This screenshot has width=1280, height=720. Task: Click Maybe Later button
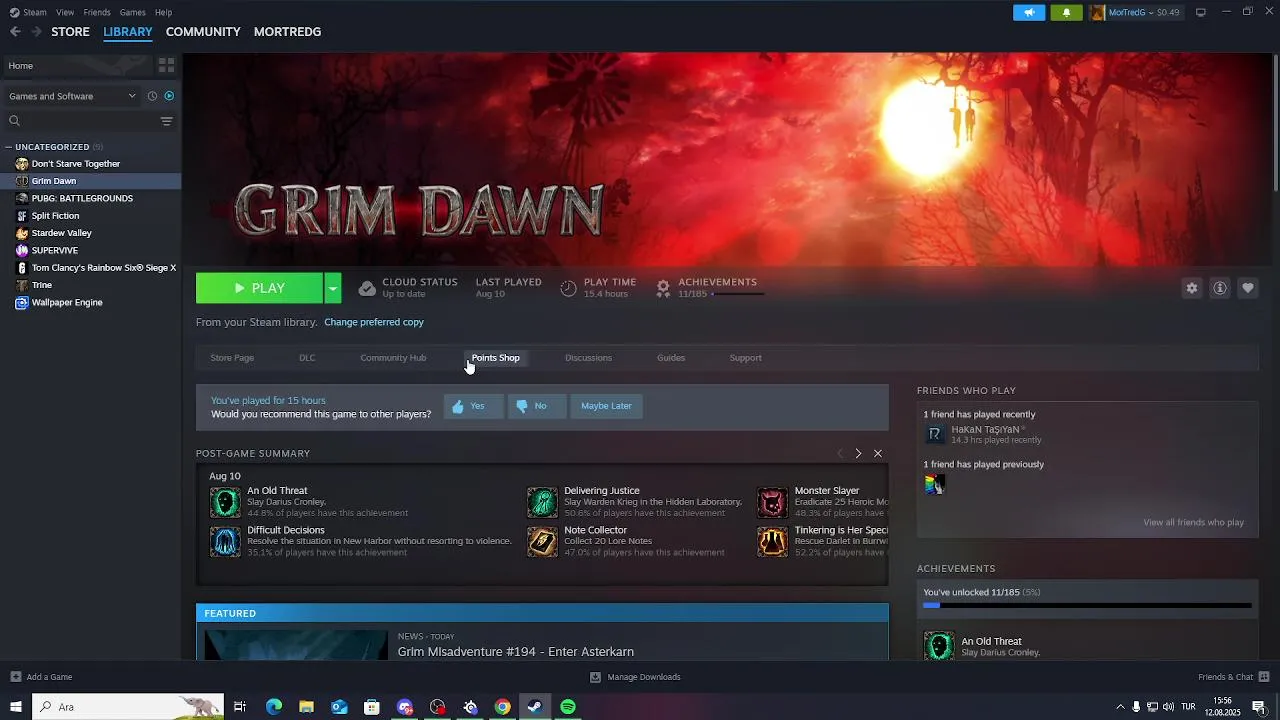[606, 406]
